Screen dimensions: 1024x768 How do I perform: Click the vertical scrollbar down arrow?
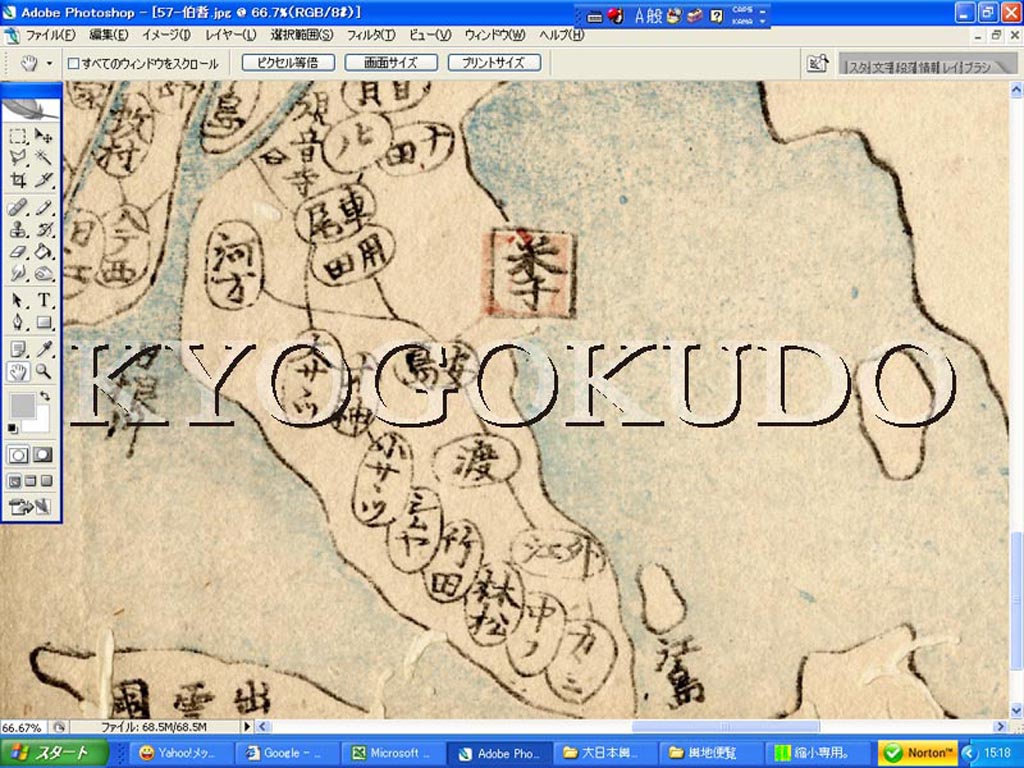[x=1016, y=710]
